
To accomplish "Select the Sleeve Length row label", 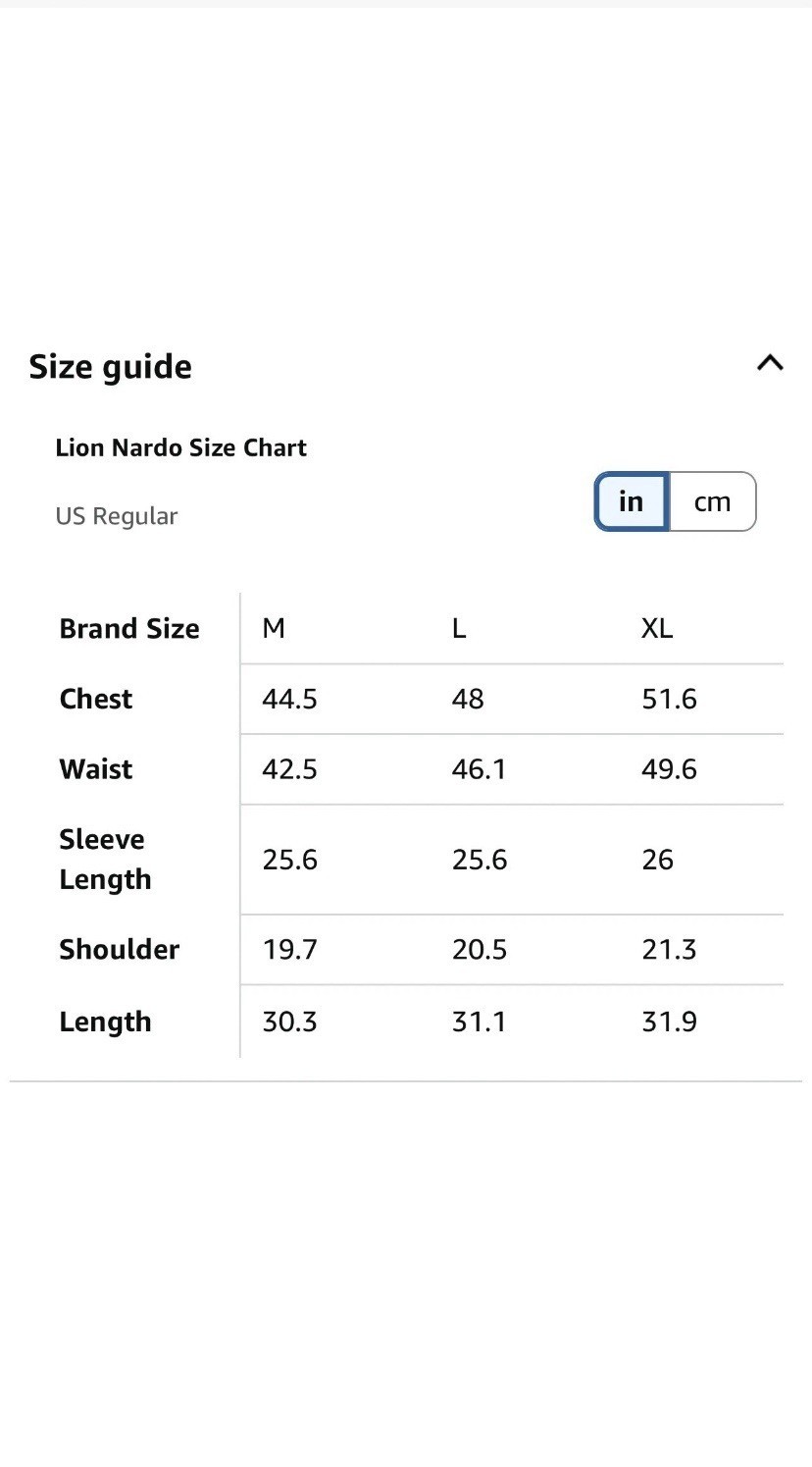I will tap(105, 860).
